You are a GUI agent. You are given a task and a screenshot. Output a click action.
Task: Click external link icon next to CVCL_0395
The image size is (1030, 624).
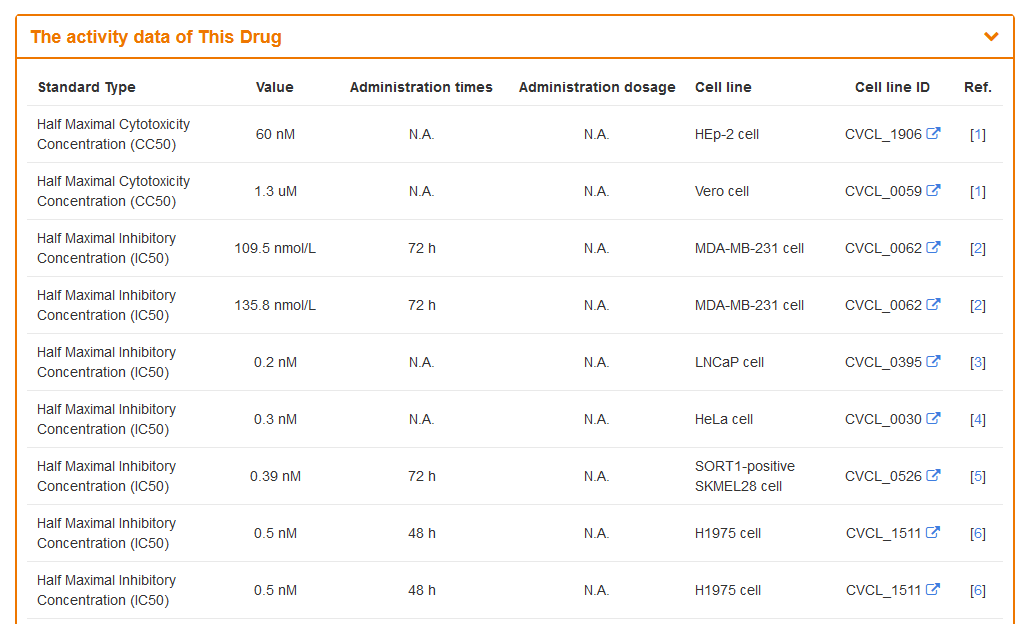pos(933,361)
